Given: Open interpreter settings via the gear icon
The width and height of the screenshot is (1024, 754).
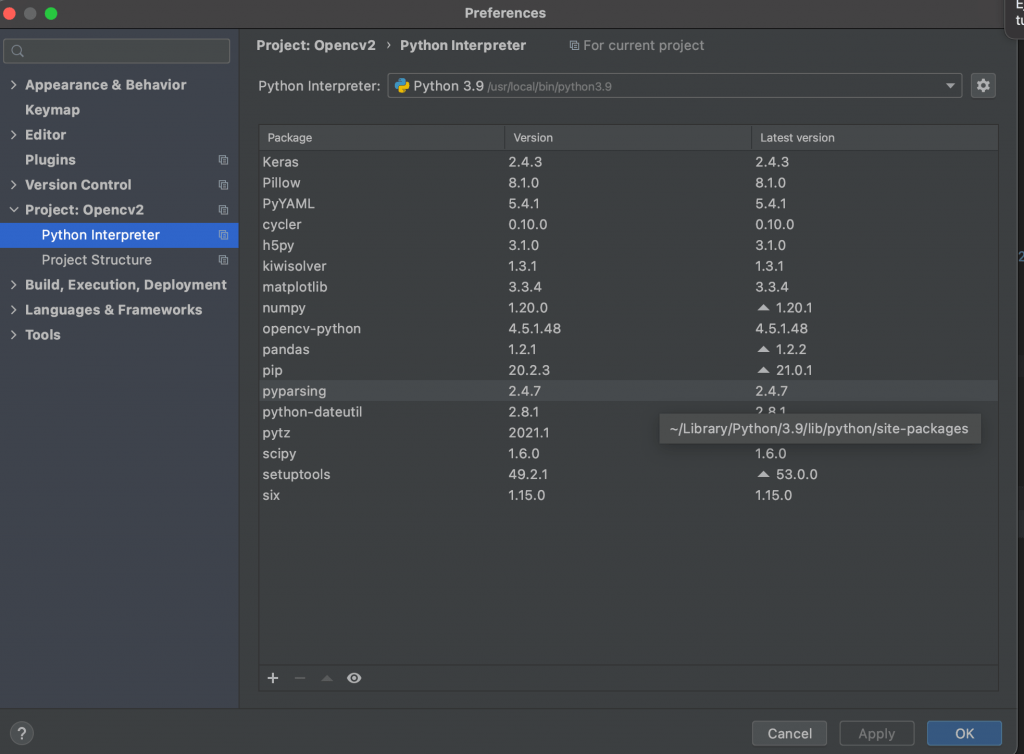Looking at the screenshot, I should click(983, 85).
